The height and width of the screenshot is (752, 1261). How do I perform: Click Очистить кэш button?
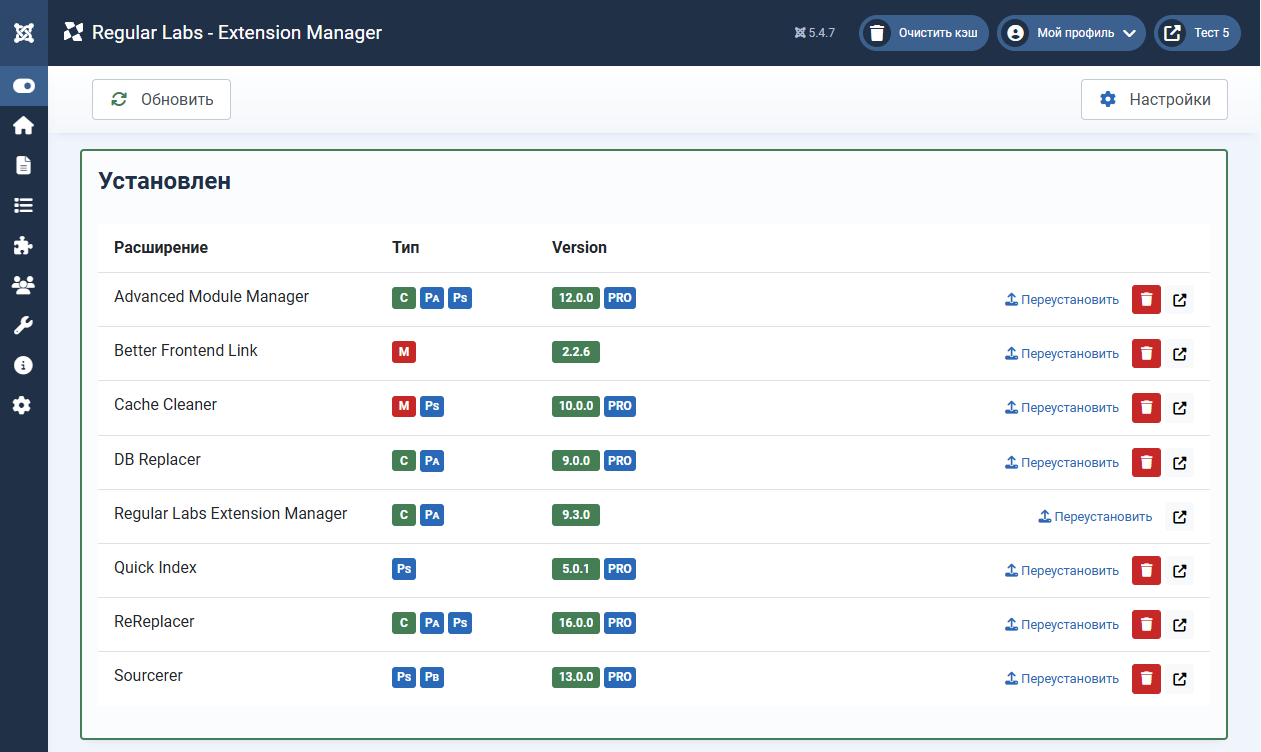924,33
